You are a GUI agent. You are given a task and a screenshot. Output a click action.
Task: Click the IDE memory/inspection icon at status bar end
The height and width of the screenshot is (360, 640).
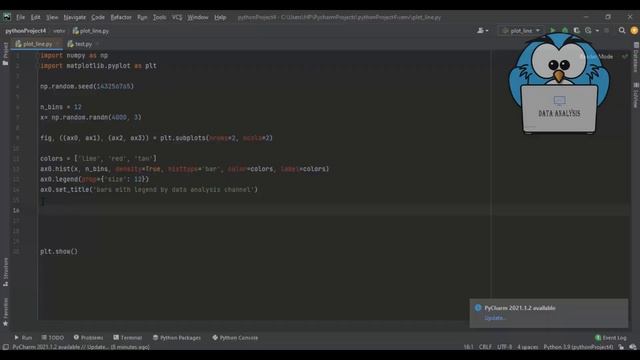pos(633,347)
